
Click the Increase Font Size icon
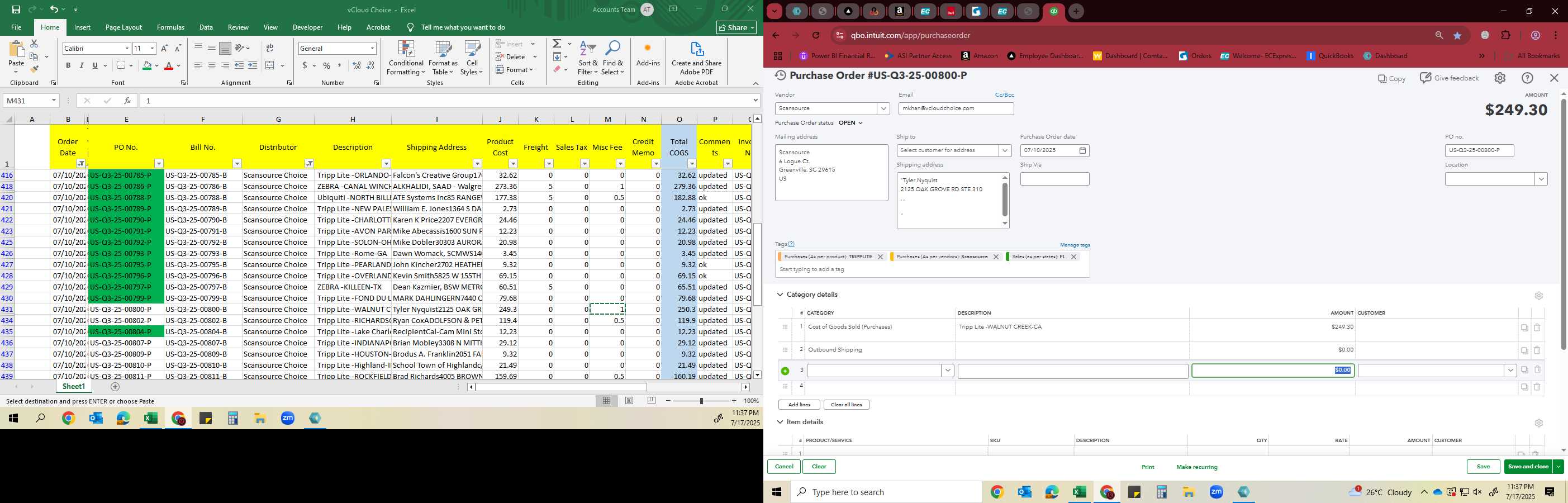click(x=164, y=48)
